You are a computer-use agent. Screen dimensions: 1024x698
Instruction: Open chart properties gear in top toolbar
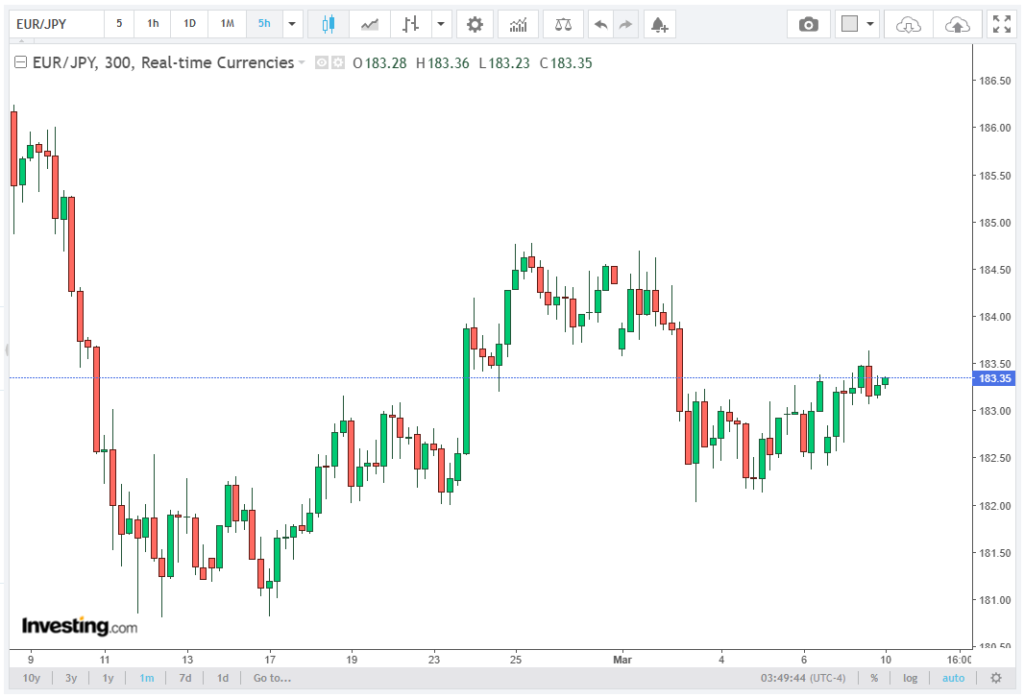[475, 24]
